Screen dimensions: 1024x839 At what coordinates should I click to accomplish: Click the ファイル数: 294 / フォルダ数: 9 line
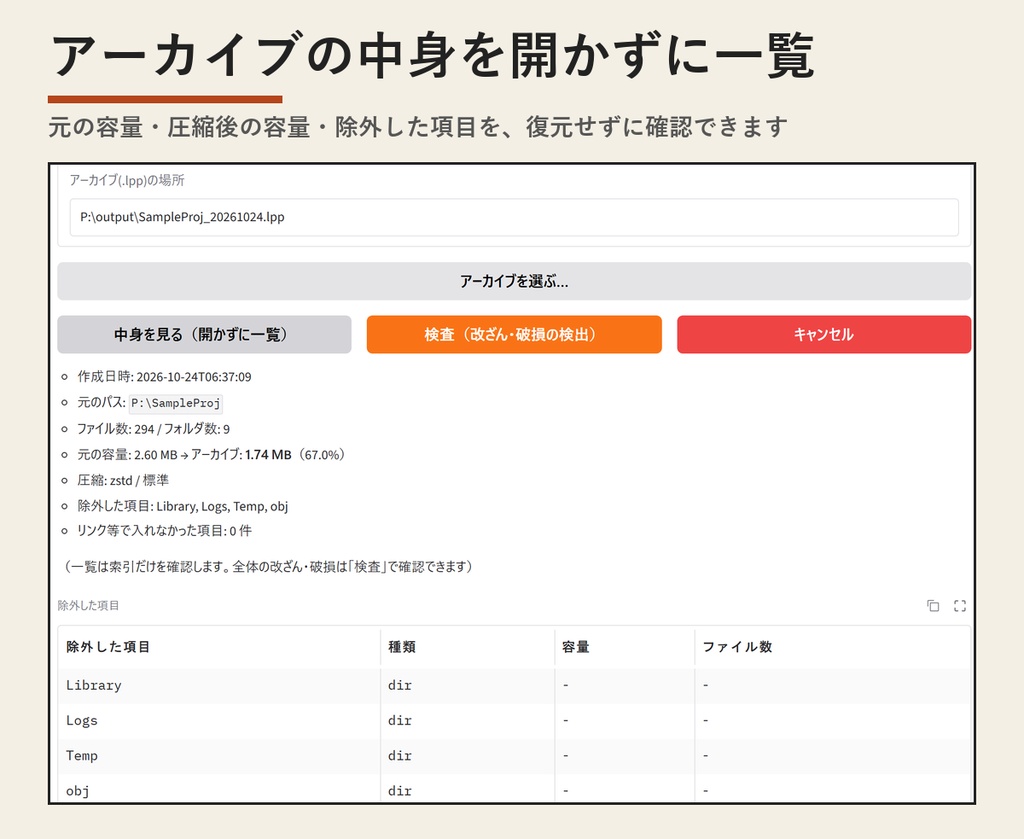[x=153, y=429]
